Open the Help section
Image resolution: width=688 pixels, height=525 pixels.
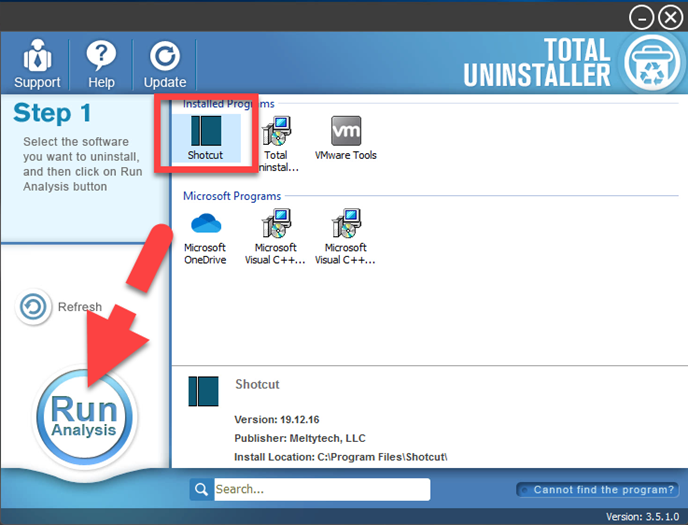pyautogui.click(x=101, y=64)
